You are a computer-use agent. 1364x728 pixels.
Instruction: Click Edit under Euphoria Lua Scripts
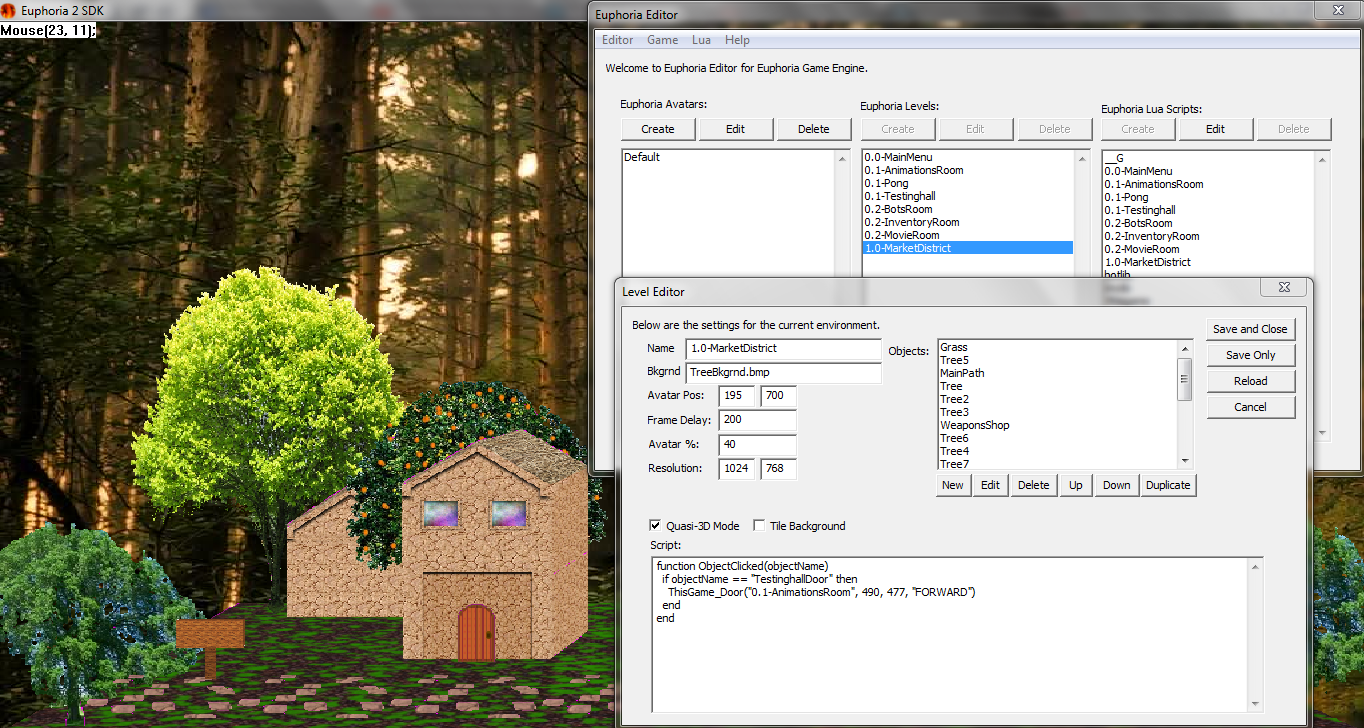point(1215,129)
